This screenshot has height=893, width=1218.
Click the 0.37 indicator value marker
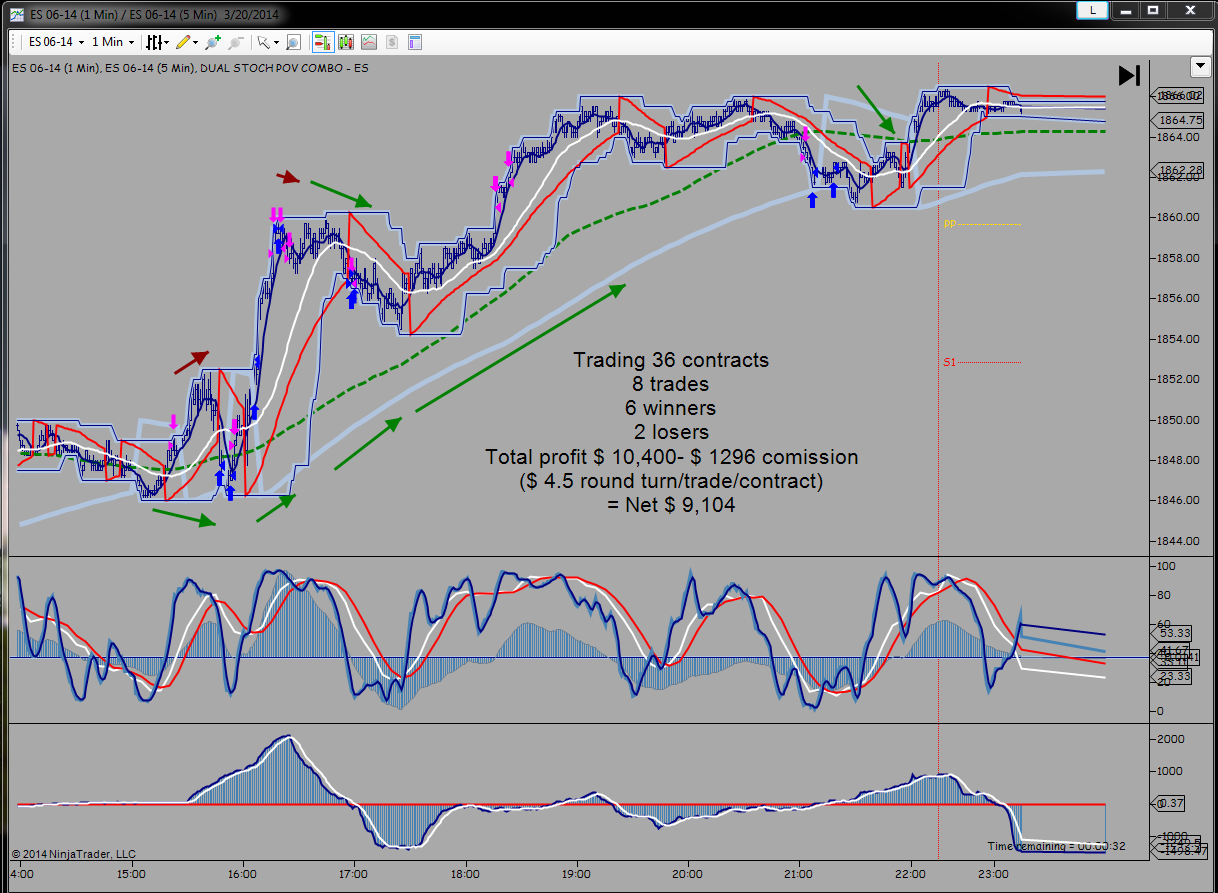pyautogui.click(x=1169, y=804)
